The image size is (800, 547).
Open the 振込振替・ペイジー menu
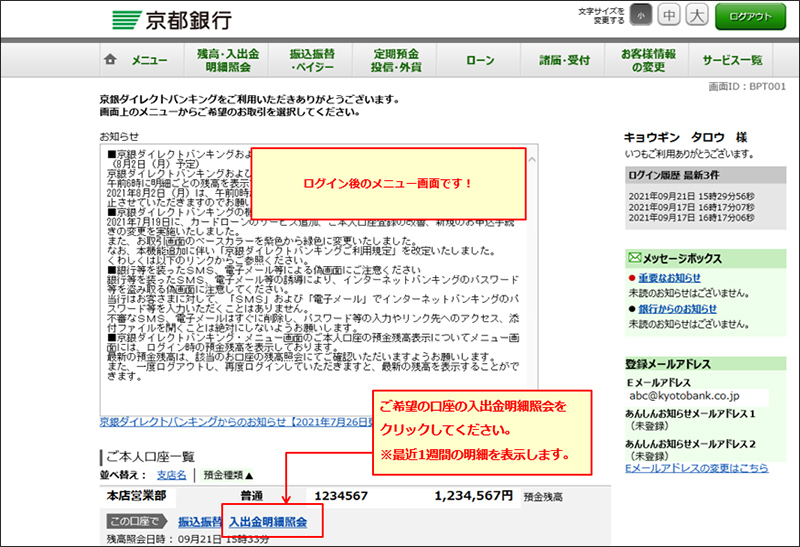(312, 60)
